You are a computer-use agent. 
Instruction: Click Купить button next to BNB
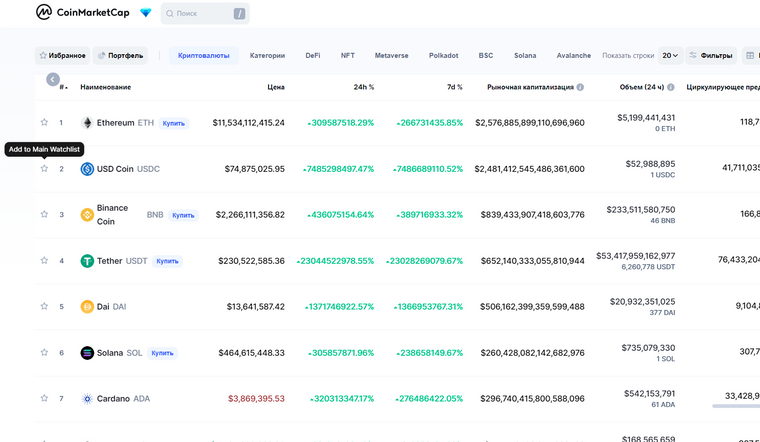(183, 215)
